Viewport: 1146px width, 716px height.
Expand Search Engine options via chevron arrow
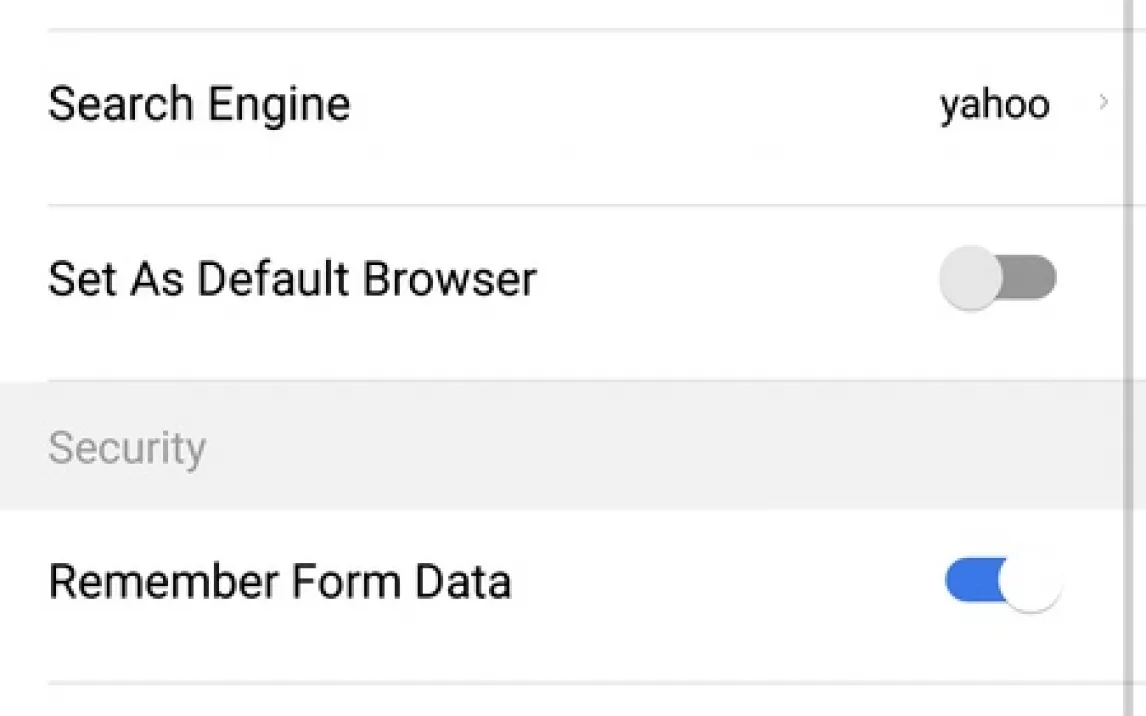(1103, 102)
